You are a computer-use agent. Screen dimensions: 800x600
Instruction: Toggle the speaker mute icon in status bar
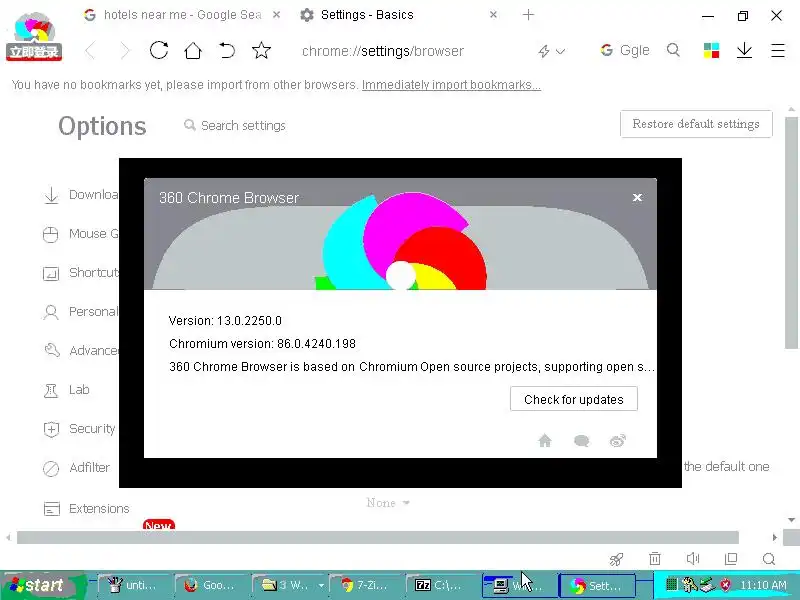pyautogui.click(x=693, y=559)
